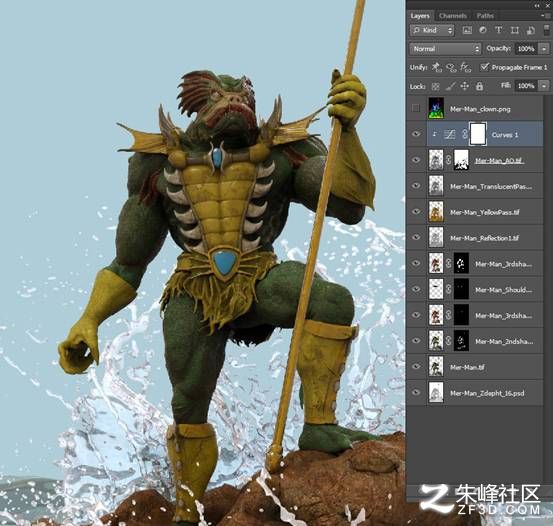Viewport: 553px width, 526px height.
Task: Filter layers by adjustment layers icon
Action: click(483, 30)
